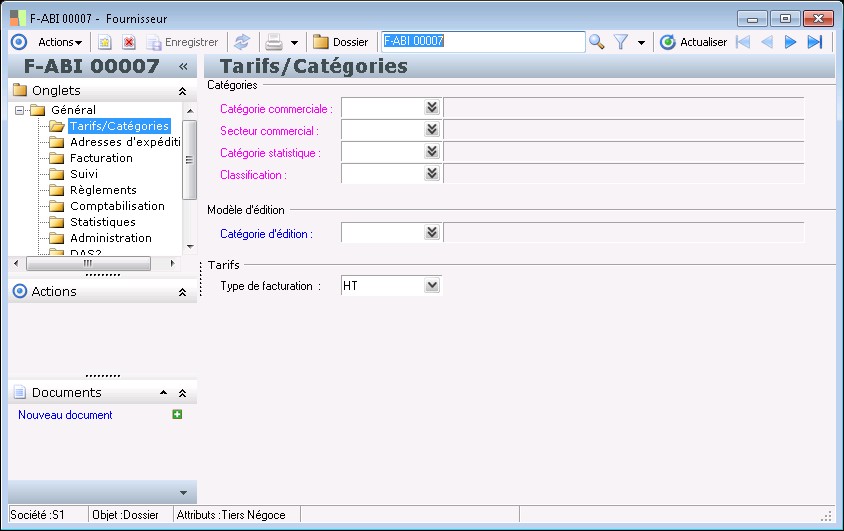Click the Catégorie commerciale label link
Screen dimensions: 844x531
click(x=276, y=109)
